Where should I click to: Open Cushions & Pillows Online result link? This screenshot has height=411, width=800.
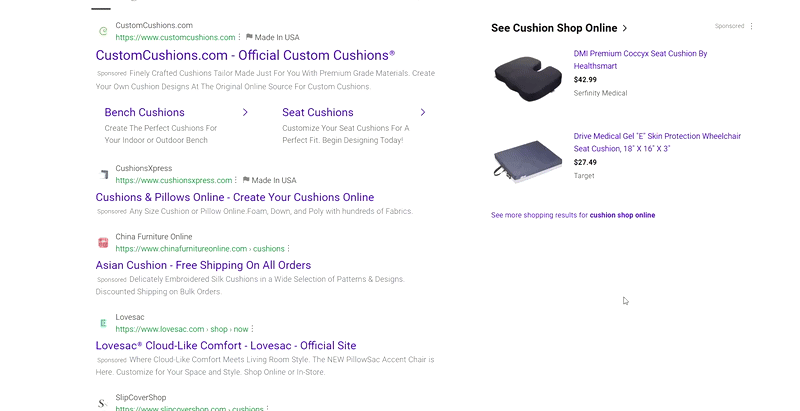[235, 197]
